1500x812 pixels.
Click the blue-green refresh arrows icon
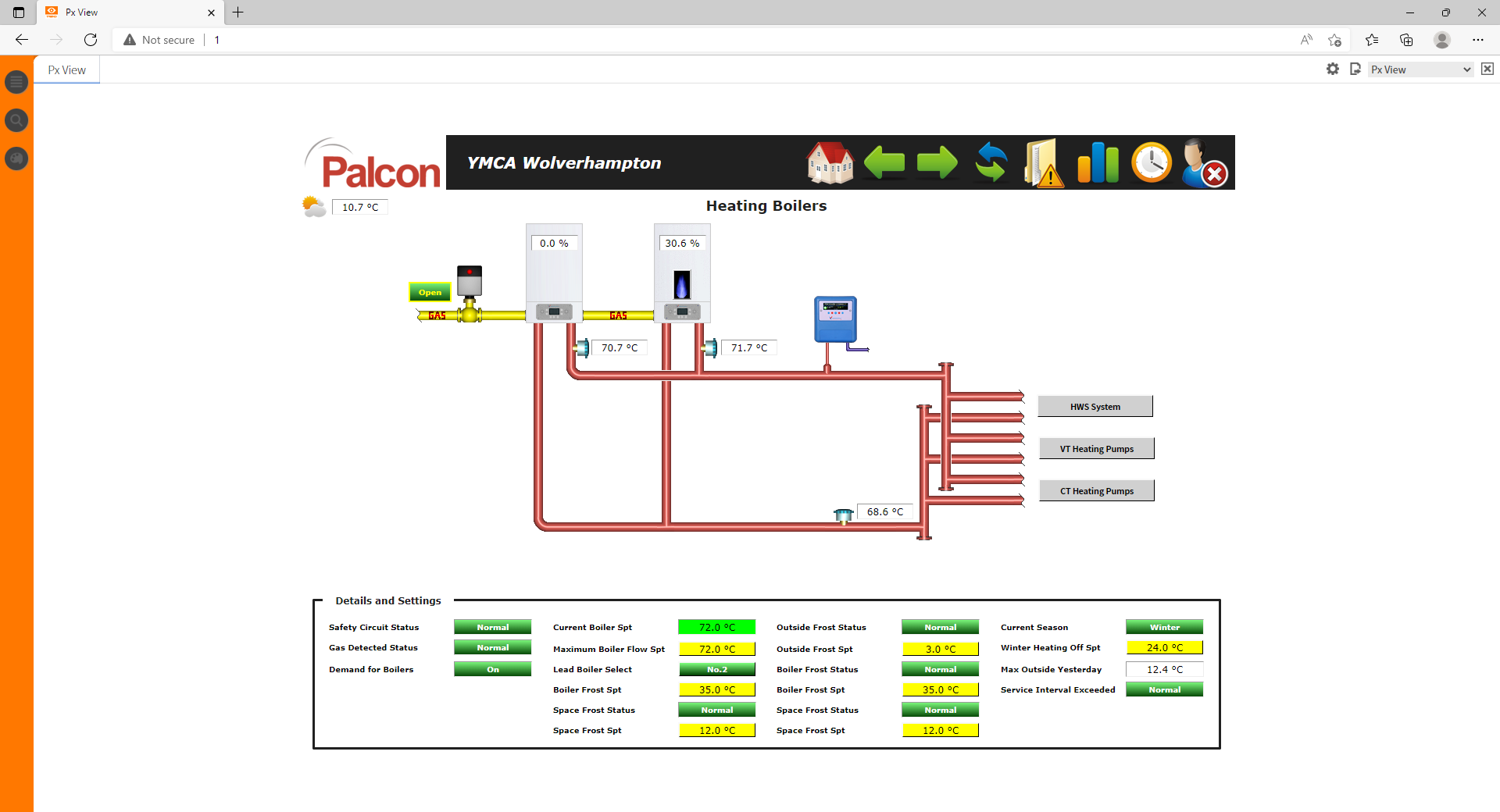991,163
